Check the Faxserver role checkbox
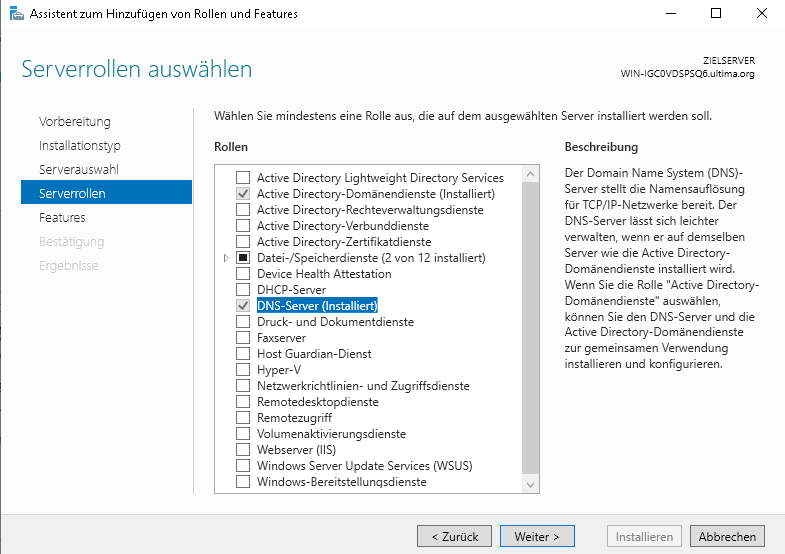 point(243,338)
